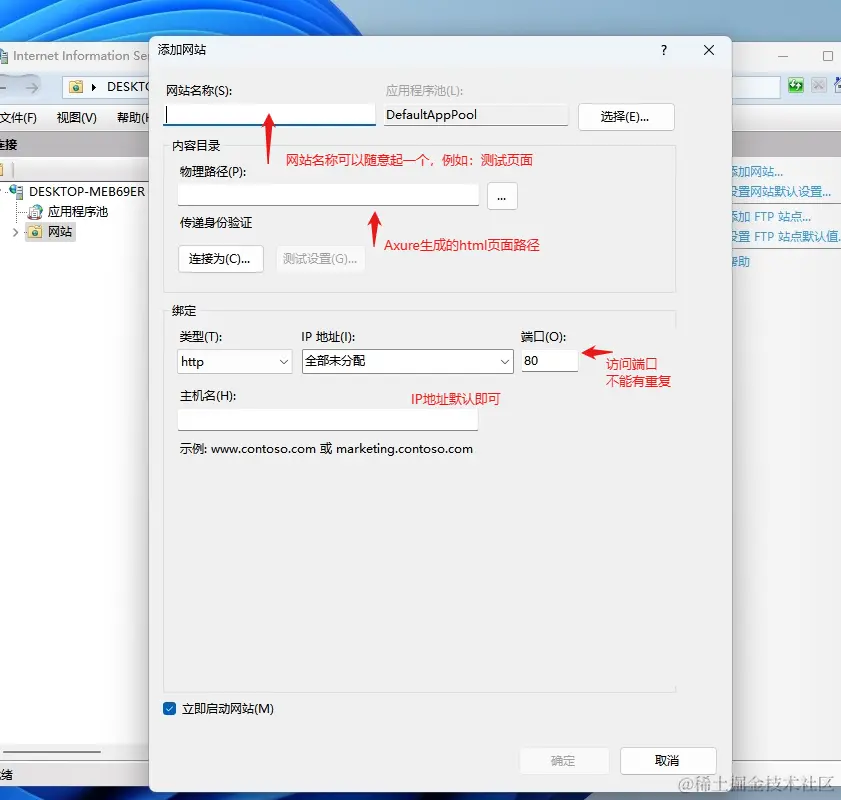Select 网站 node in connections tree
This screenshot has width=841, height=800.
60,232
